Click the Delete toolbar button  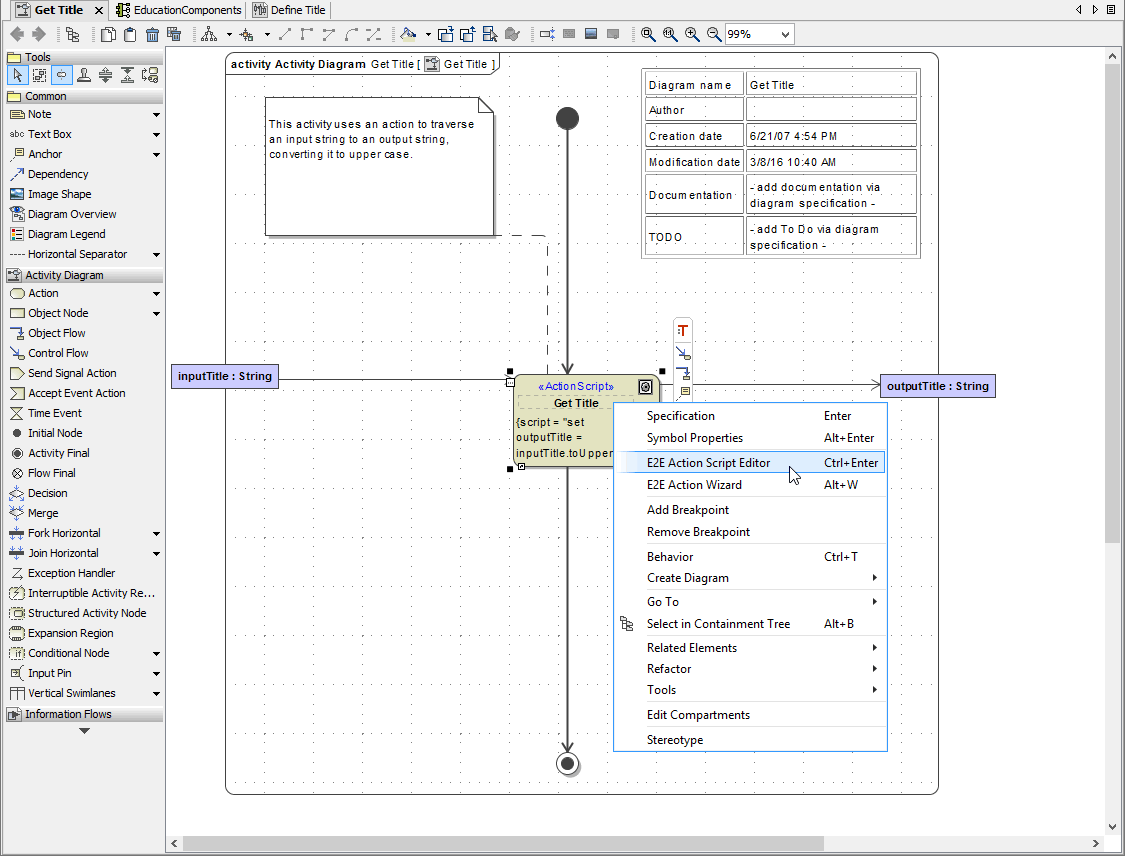coord(151,33)
